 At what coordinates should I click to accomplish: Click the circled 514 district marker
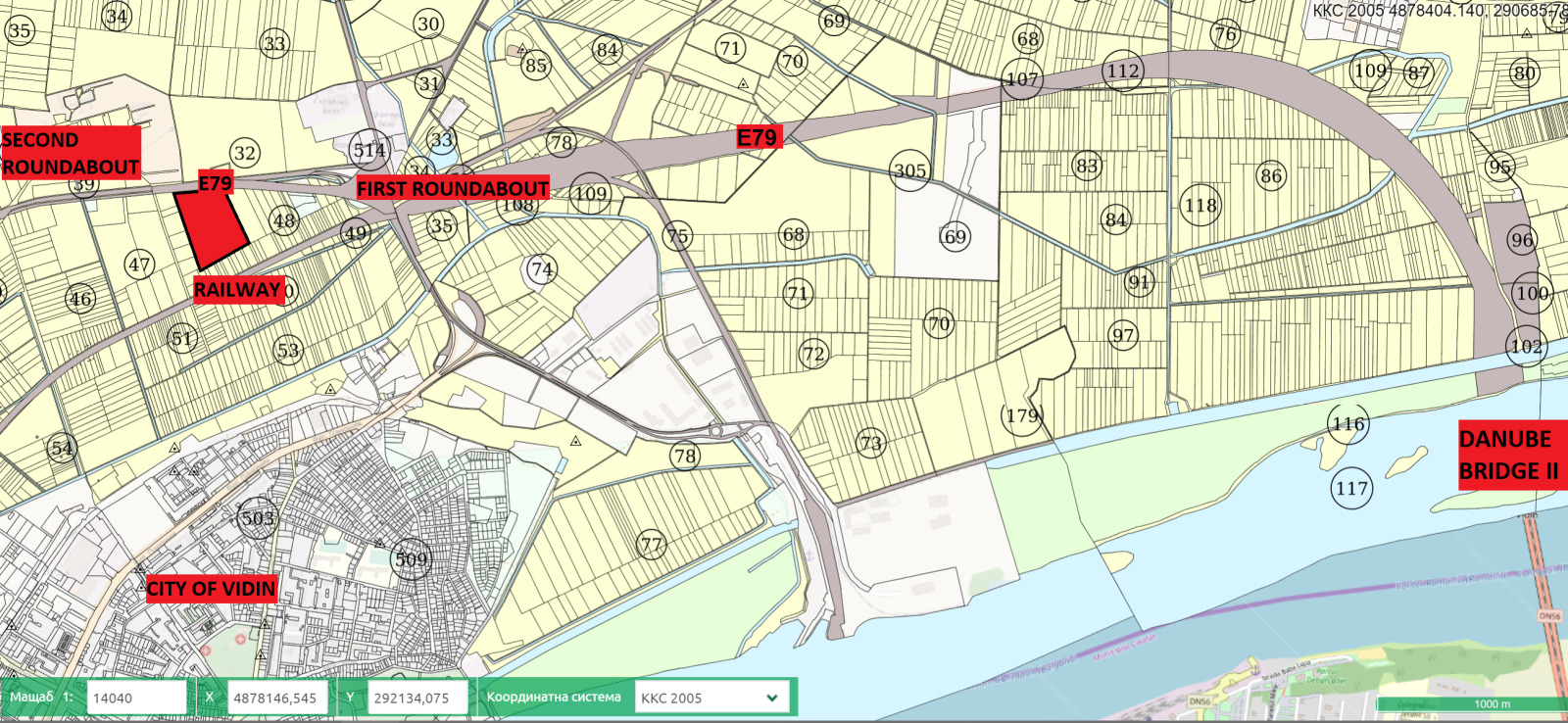tap(369, 151)
